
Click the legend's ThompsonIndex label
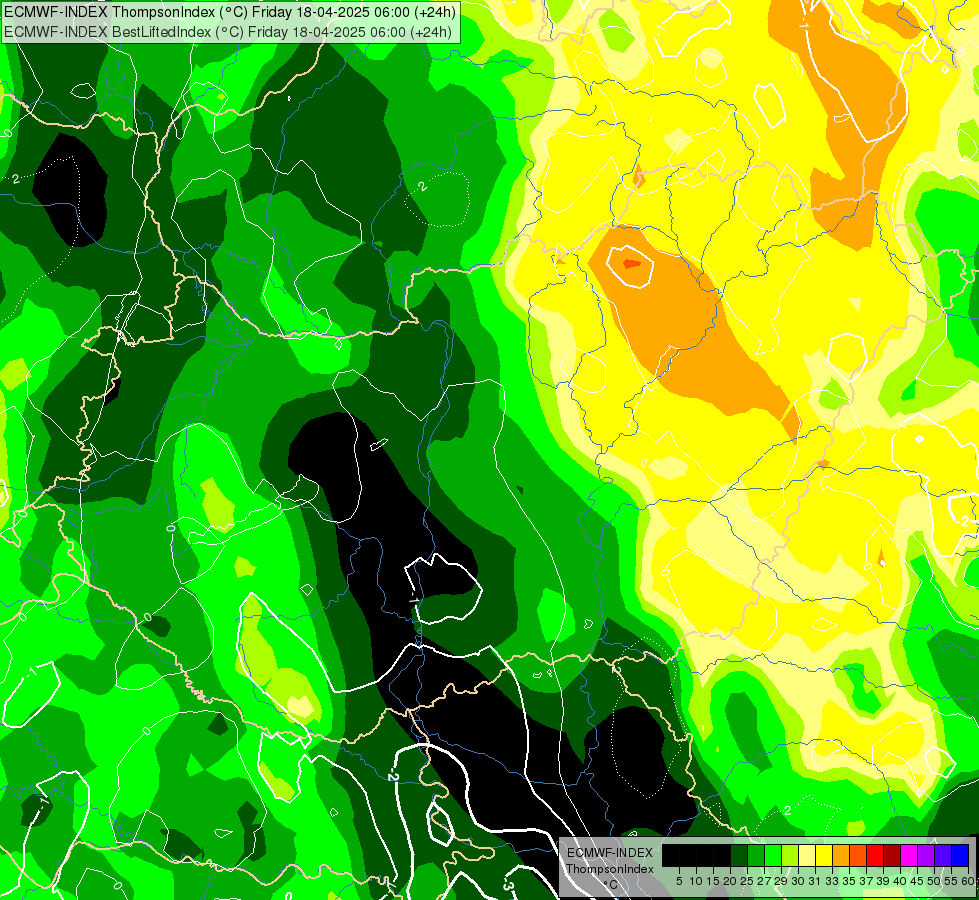click(x=610, y=869)
